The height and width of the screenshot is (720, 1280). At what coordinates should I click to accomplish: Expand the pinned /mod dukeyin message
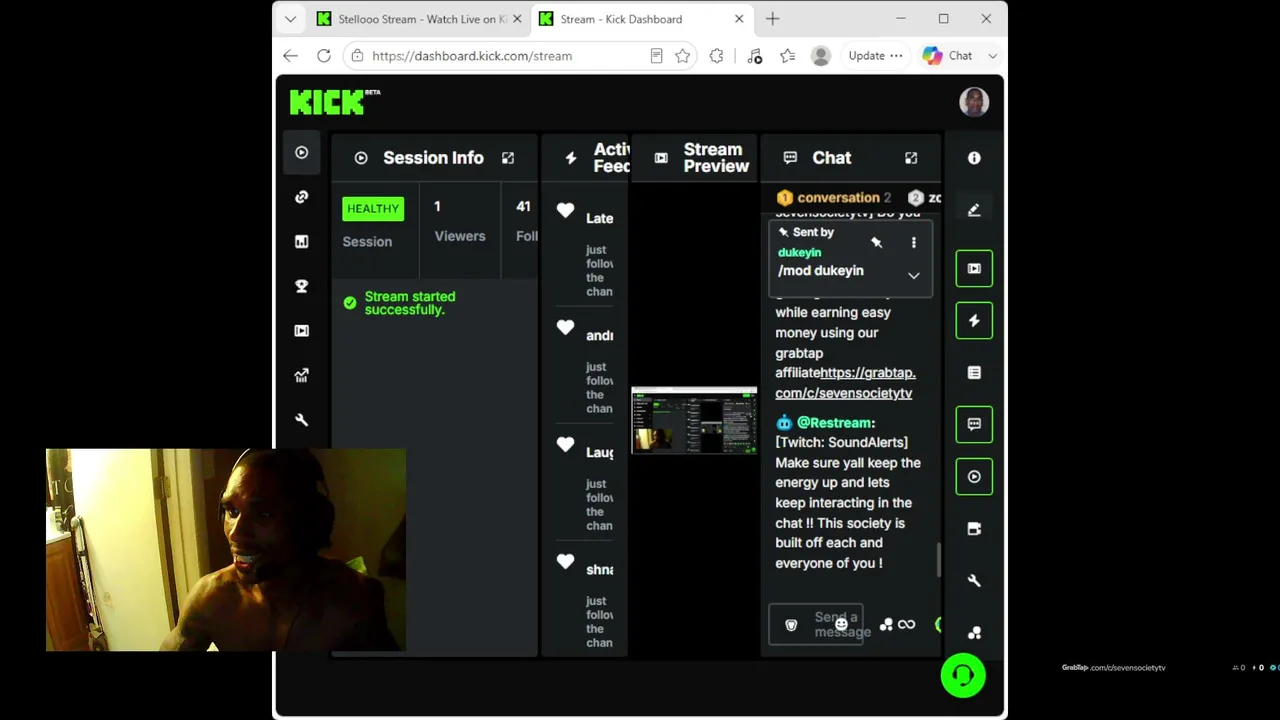(x=913, y=275)
